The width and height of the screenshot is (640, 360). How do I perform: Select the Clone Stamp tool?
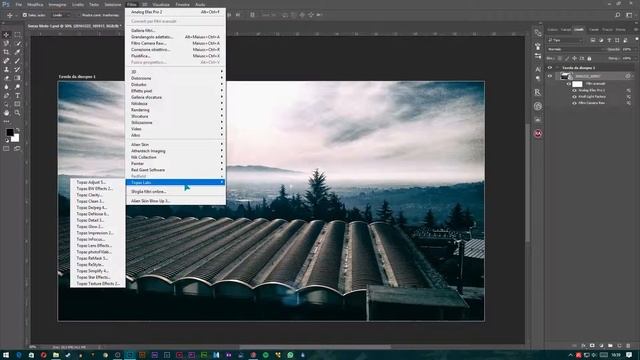6,69
